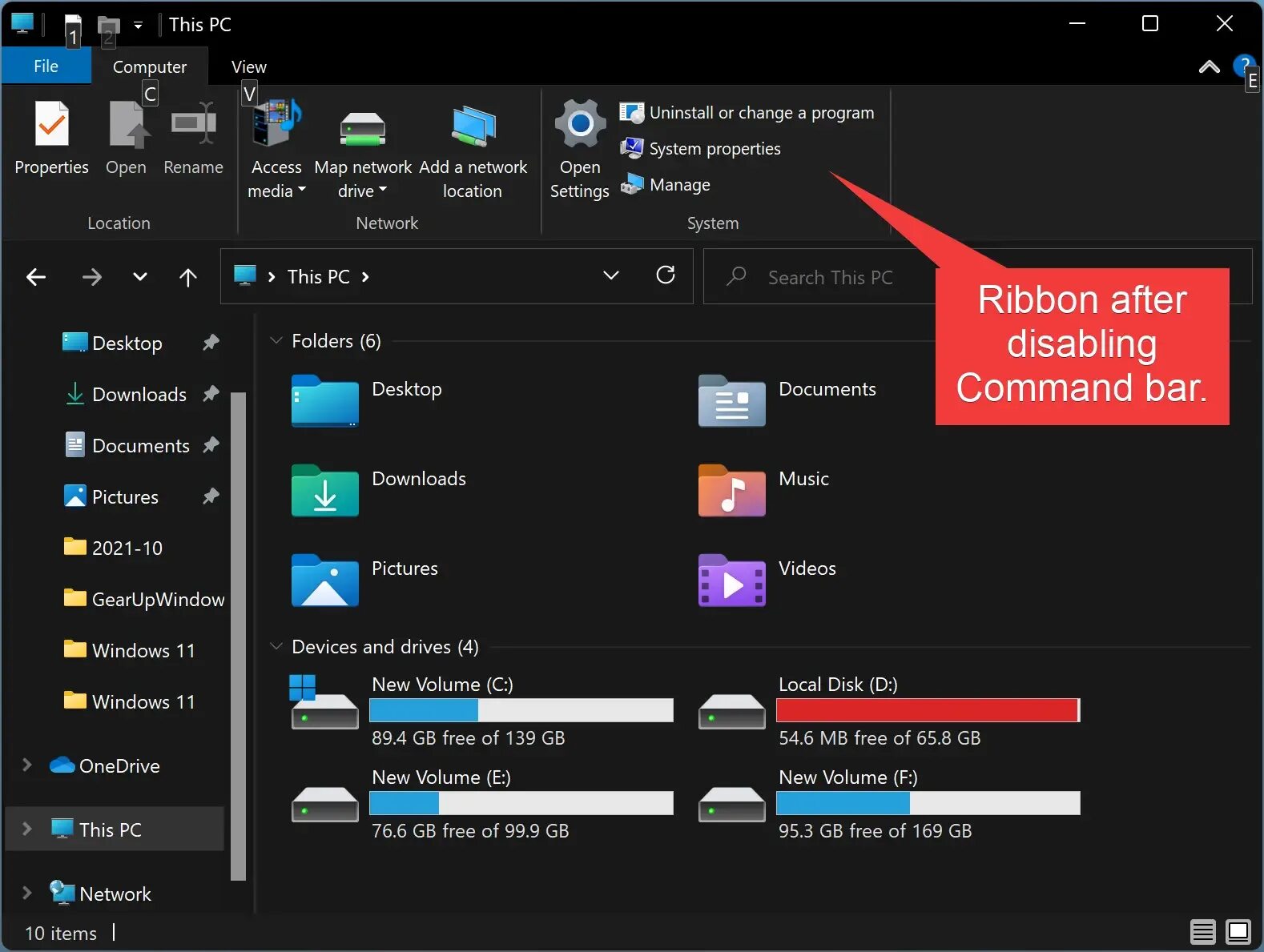Select the Music folder icon

732,490
